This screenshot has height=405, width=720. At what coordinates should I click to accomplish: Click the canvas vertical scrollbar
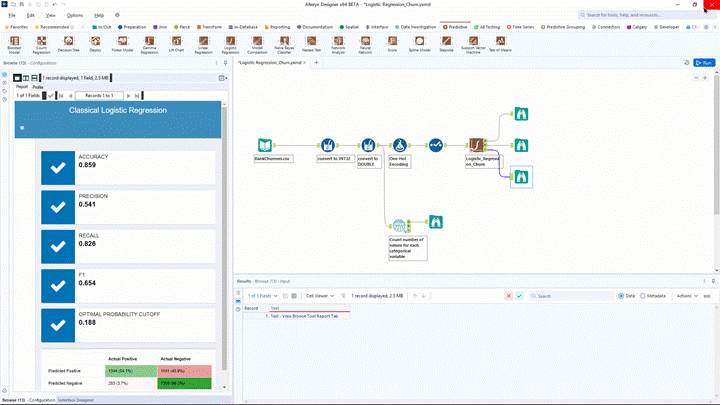click(717, 145)
